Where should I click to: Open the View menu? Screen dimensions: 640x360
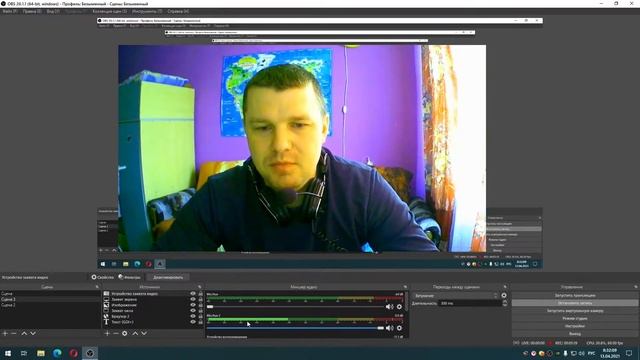[53, 11]
